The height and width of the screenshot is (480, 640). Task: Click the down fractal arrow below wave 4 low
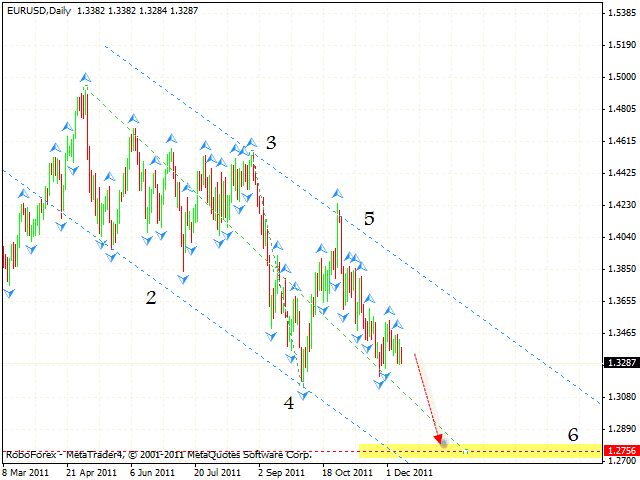(x=304, y=395)
